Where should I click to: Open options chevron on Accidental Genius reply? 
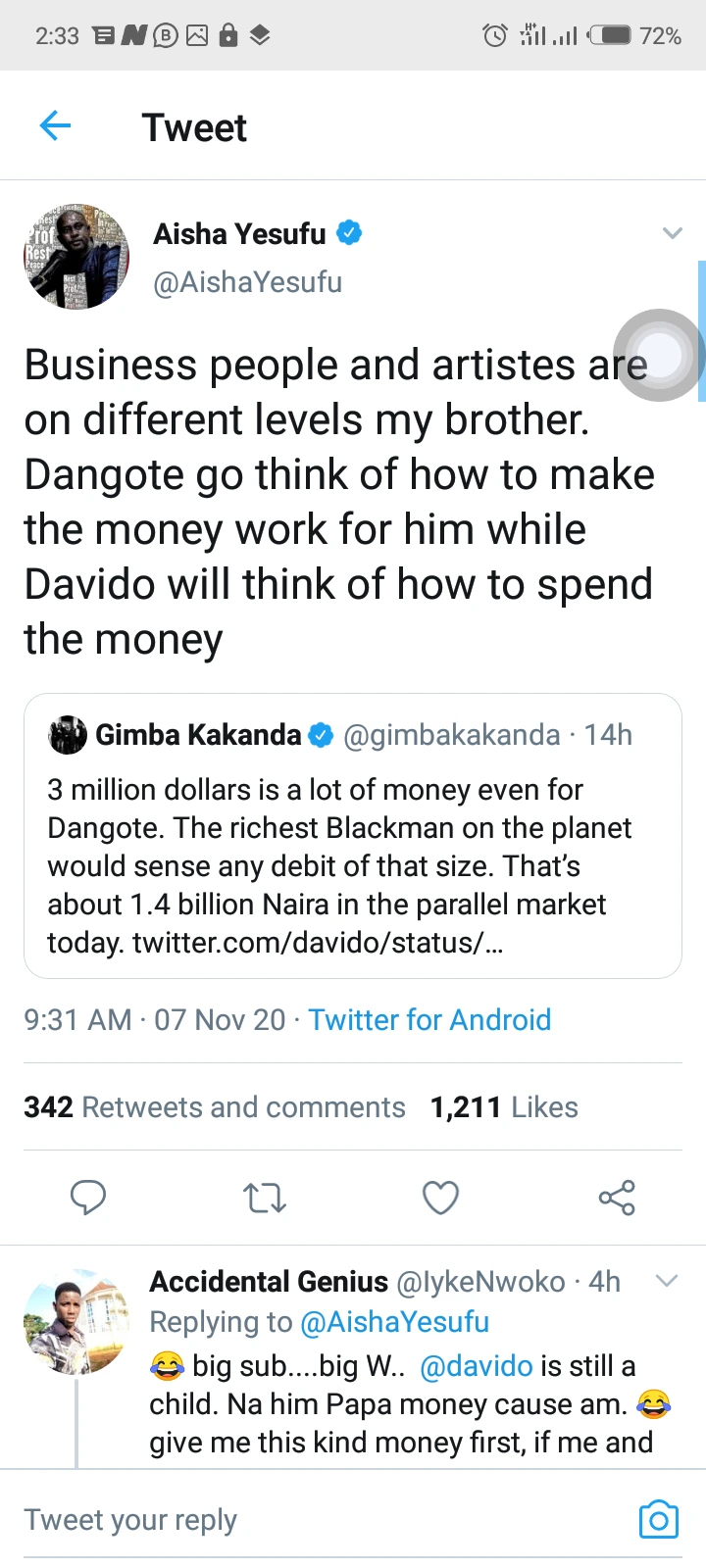click(x=667, y=1281)
